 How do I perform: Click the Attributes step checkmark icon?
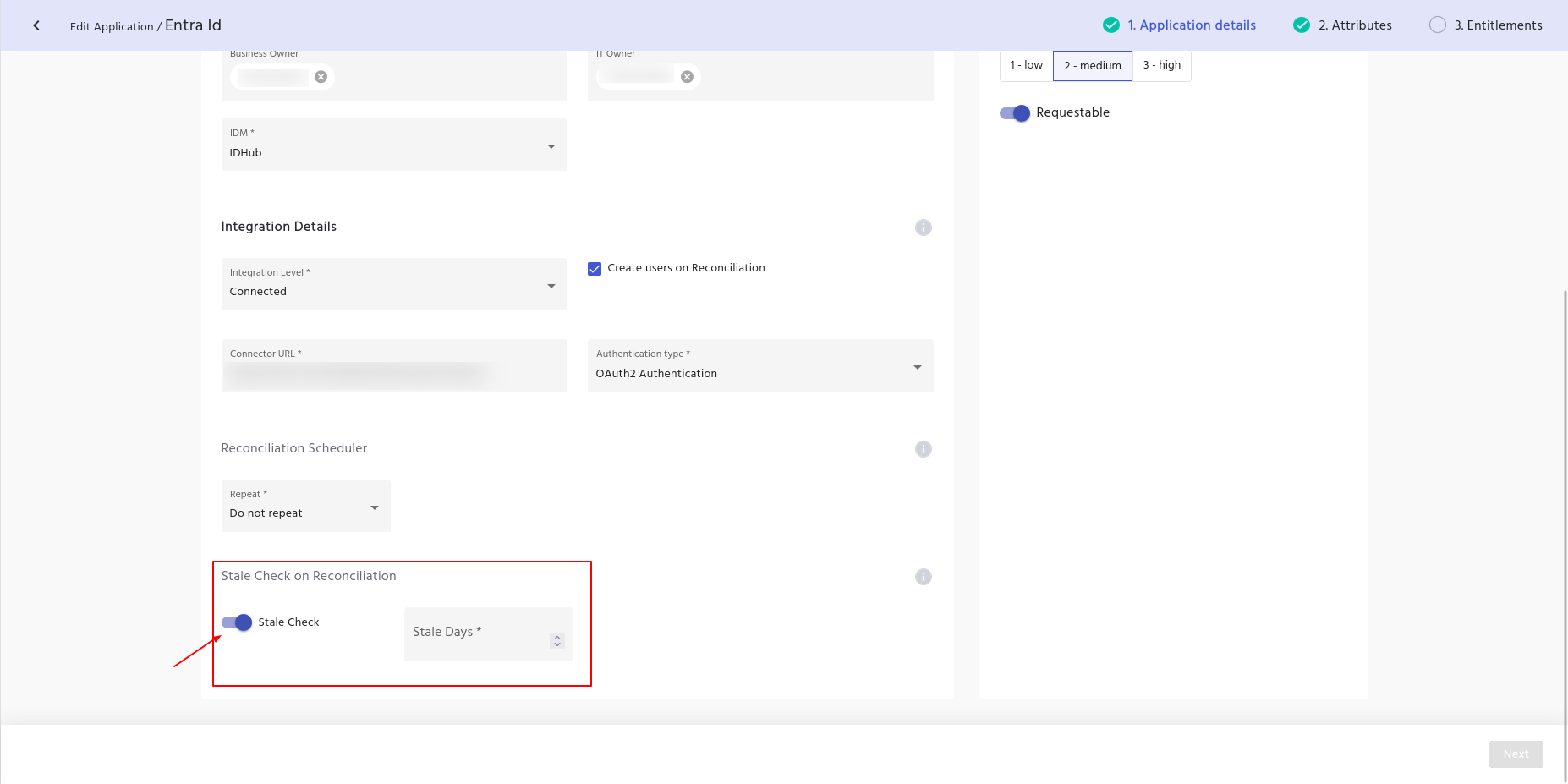tap(1302, 25)
